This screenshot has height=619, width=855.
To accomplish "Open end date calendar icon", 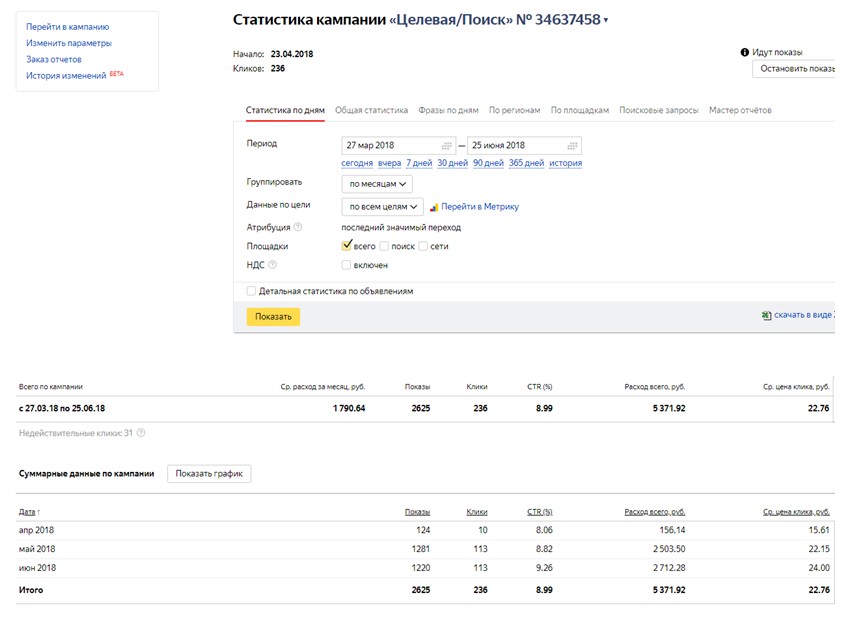I will (x=572, y=146).
